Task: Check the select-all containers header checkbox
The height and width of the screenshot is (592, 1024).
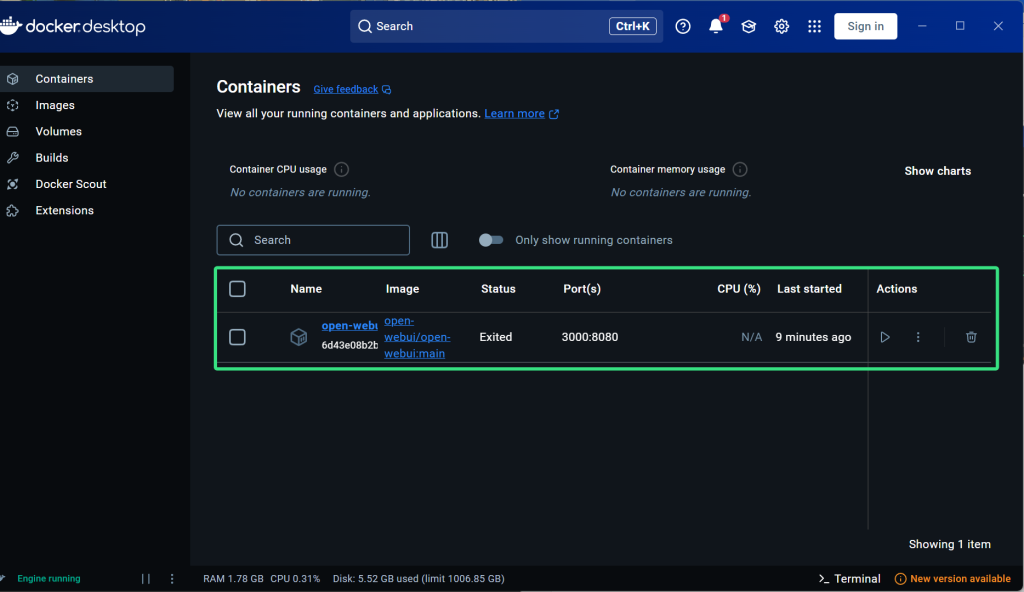Action: (x=237, y=289)
